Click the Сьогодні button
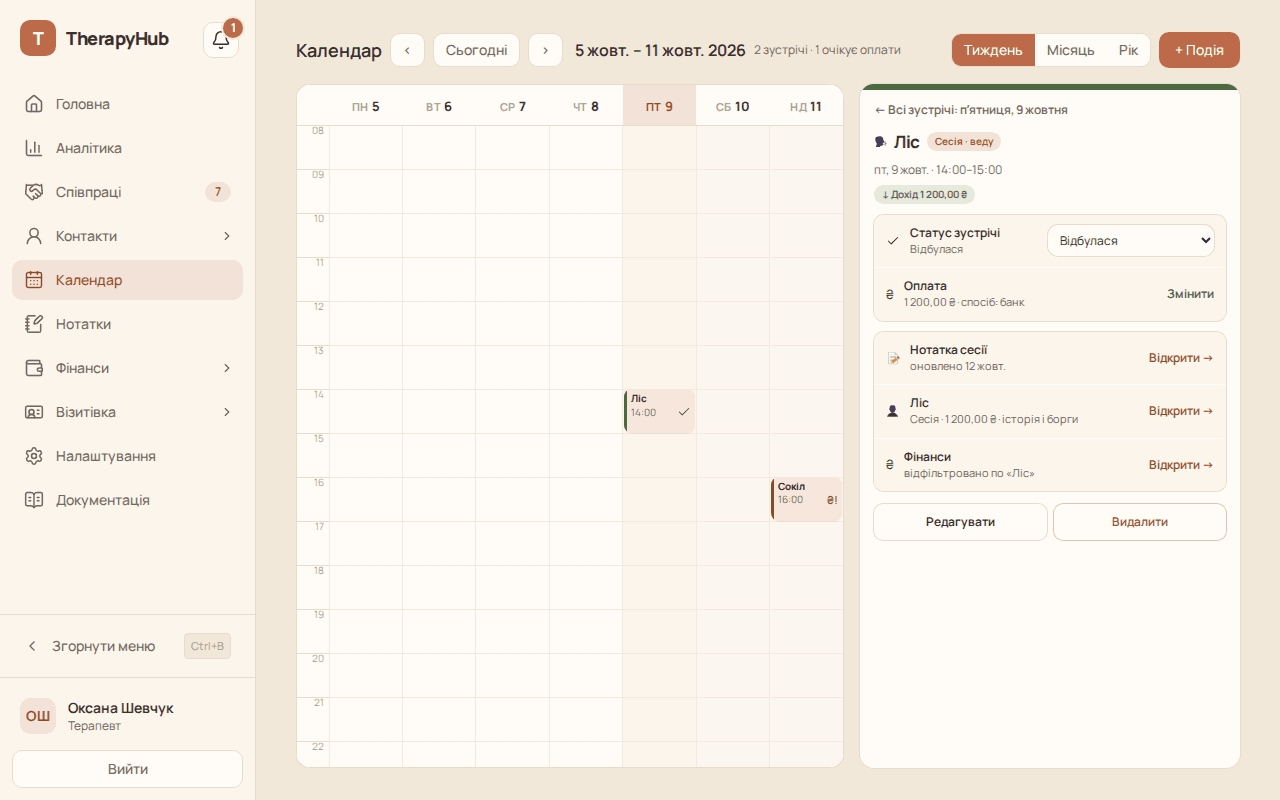The image size is (1280, 800). (x=476, y=50)
